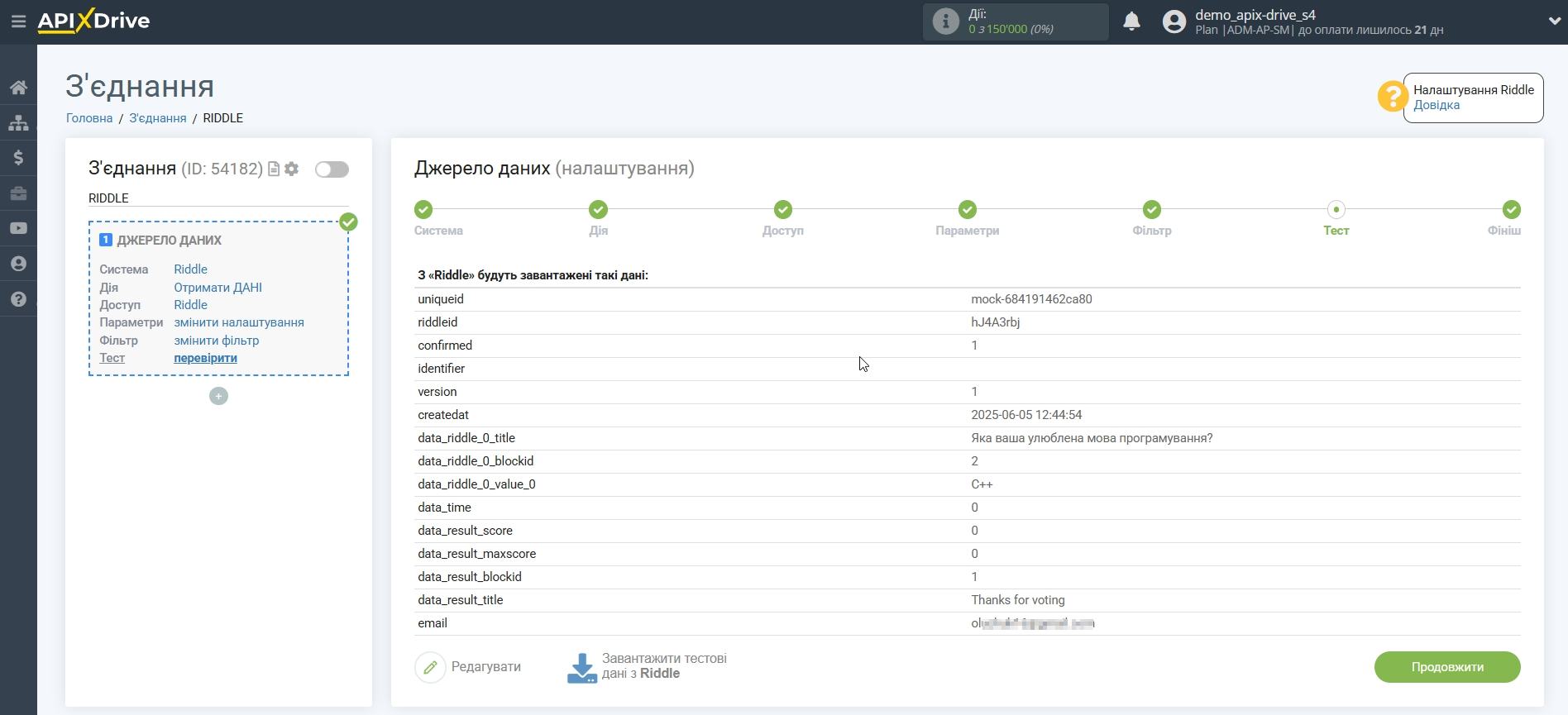Click the demo_apix-drive_s4 account name
The width and height of the screenshot is (1568, 715).
[x=1255, y=15]
